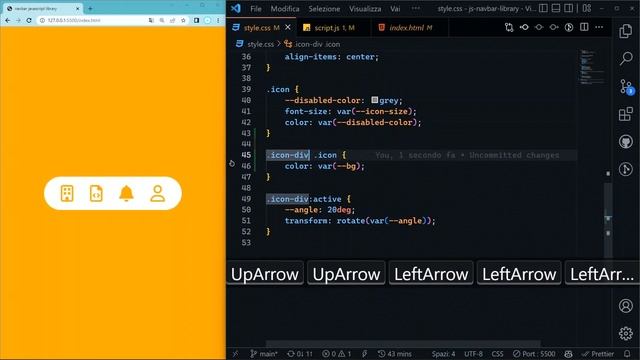640x360 pixels.
Task: Open the Search panel in activity bar
Action: click(626, 58)
